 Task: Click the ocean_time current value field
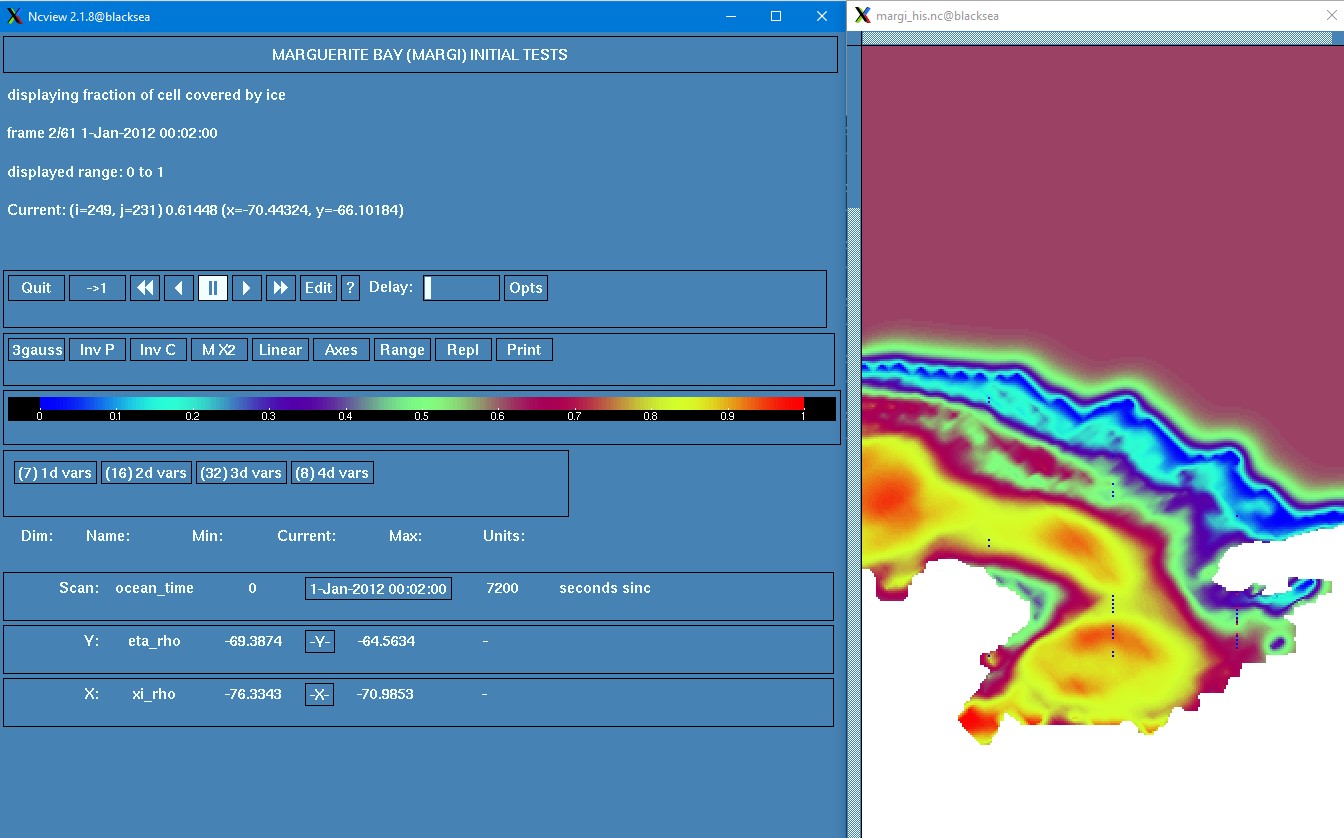point(378,589)
